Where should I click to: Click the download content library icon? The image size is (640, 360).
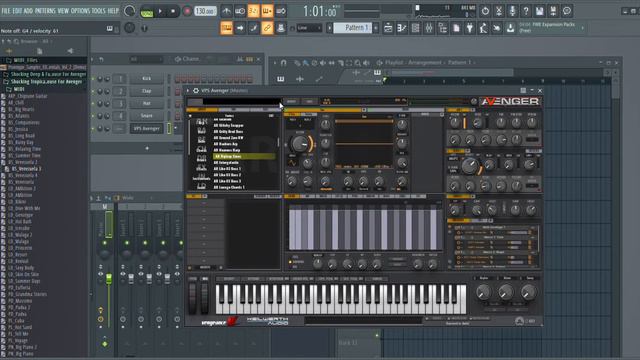[x=511, y=28]
